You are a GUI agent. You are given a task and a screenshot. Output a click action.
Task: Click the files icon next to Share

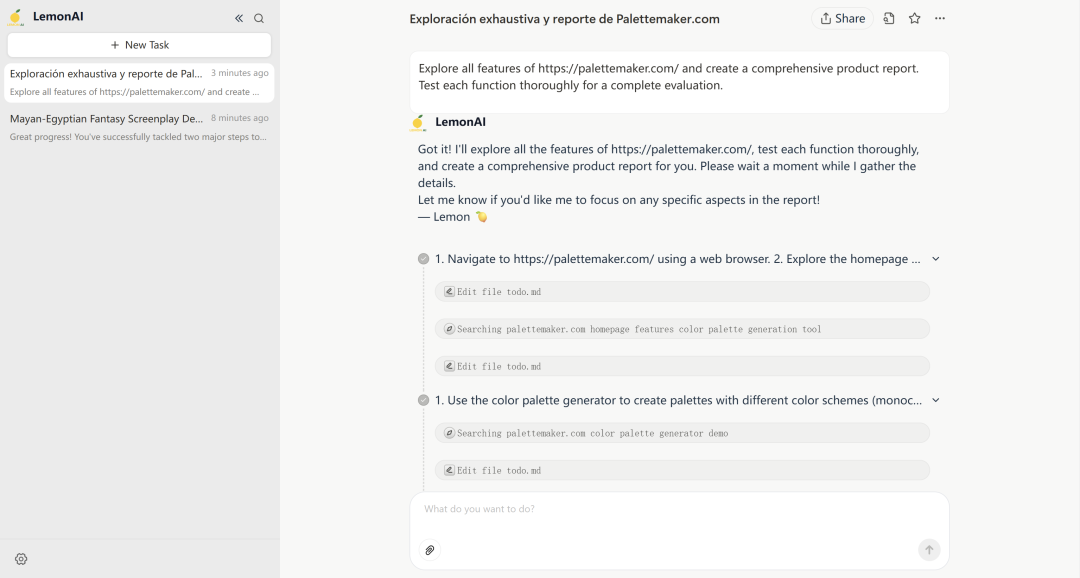(889, 18)
